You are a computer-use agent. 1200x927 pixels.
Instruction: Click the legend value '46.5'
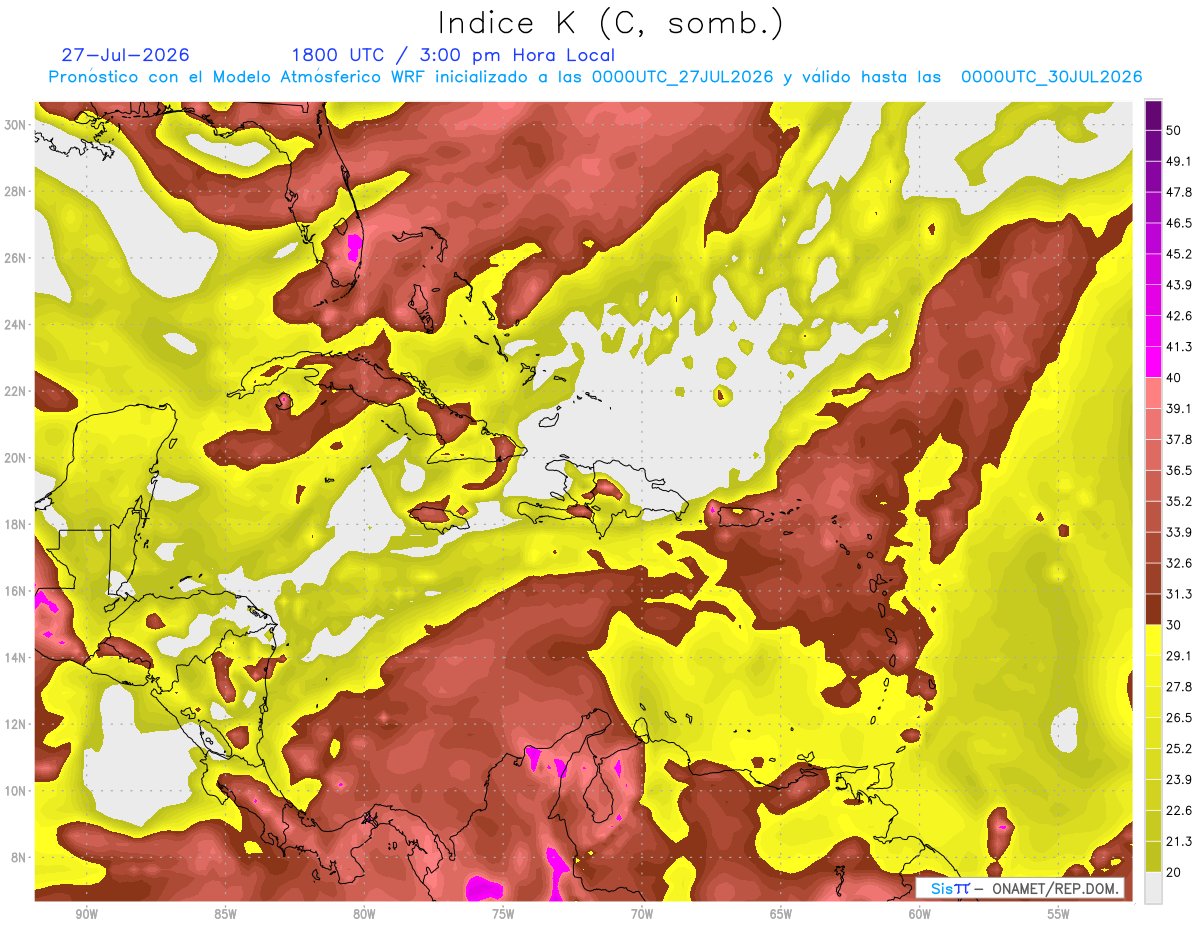[x=1179, y=223]
